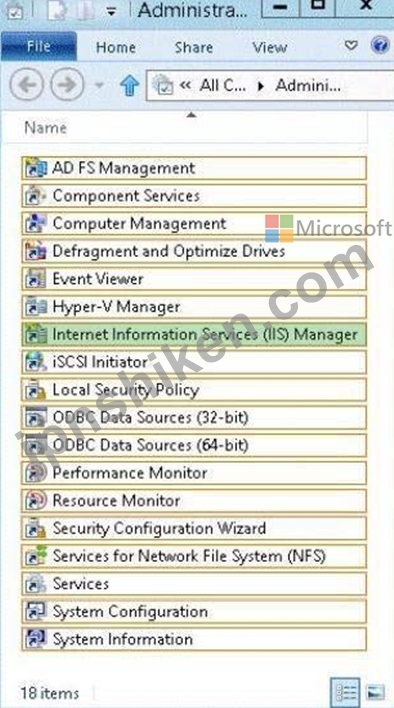The height and width of the screenshot is (708, 394).
Task: Select the Defragment and Optimize Drives icon
Action: tap(35, 251)
